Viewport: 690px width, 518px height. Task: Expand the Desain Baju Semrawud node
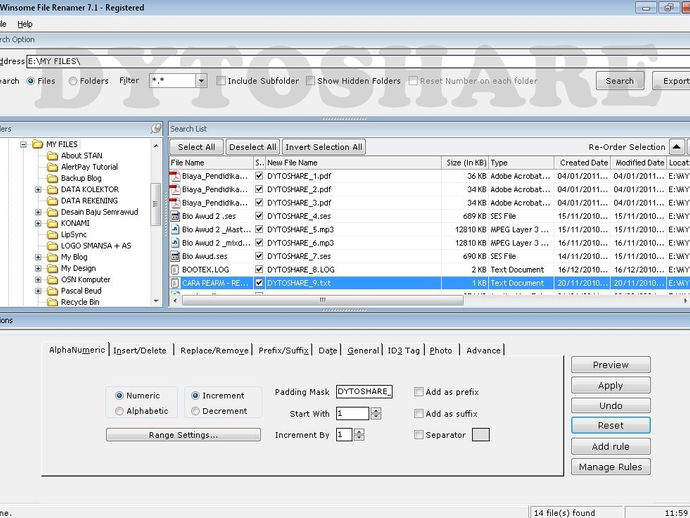[x=38, y=212]
